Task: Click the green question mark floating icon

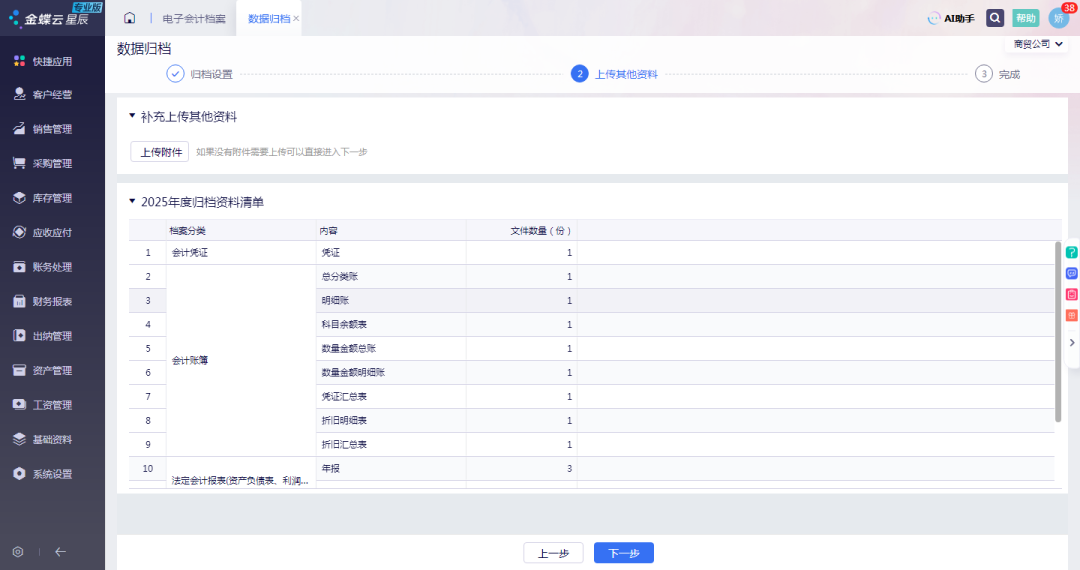Action: 1071,252
